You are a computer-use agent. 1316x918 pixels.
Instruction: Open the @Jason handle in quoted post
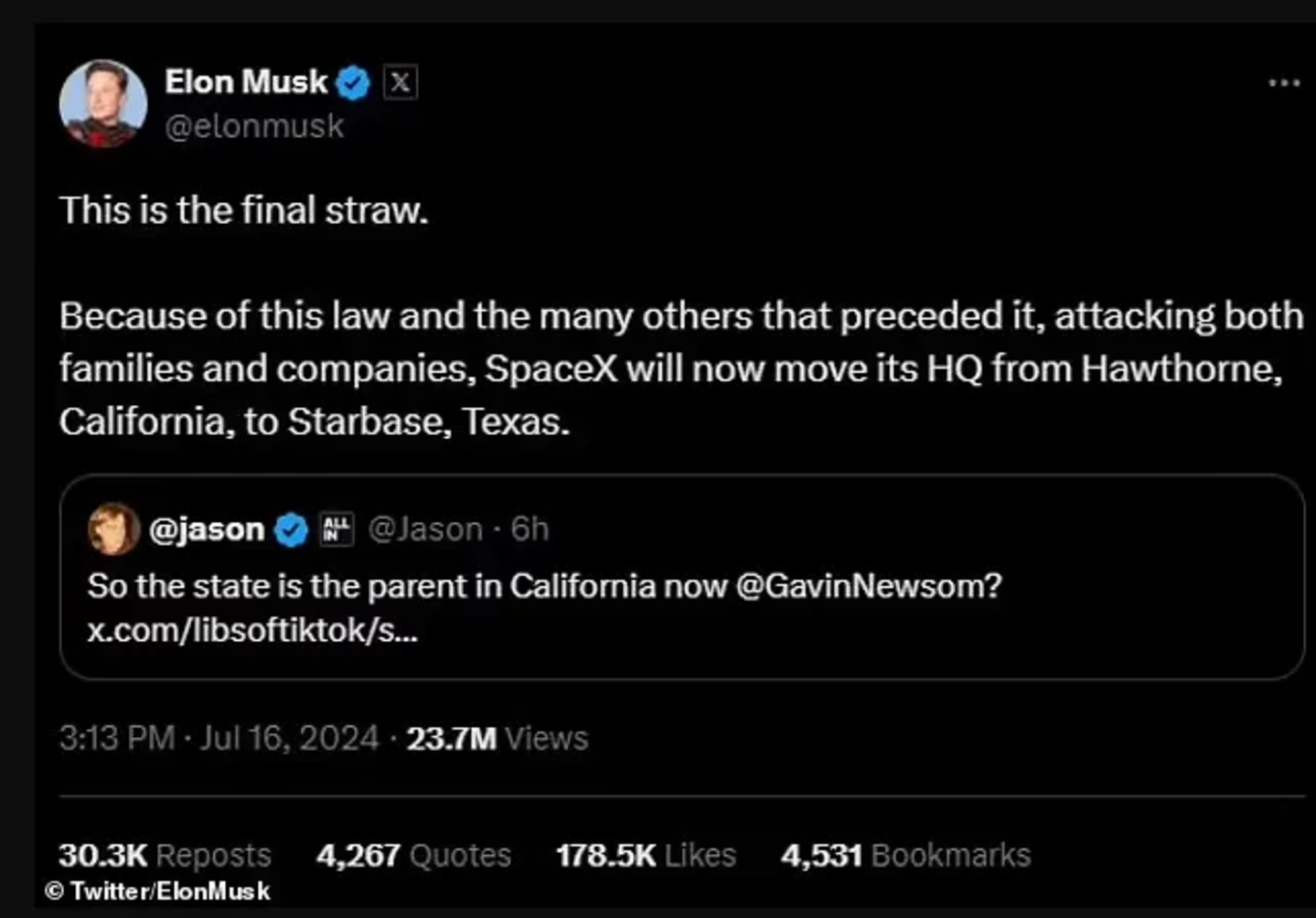coord(425,529)
